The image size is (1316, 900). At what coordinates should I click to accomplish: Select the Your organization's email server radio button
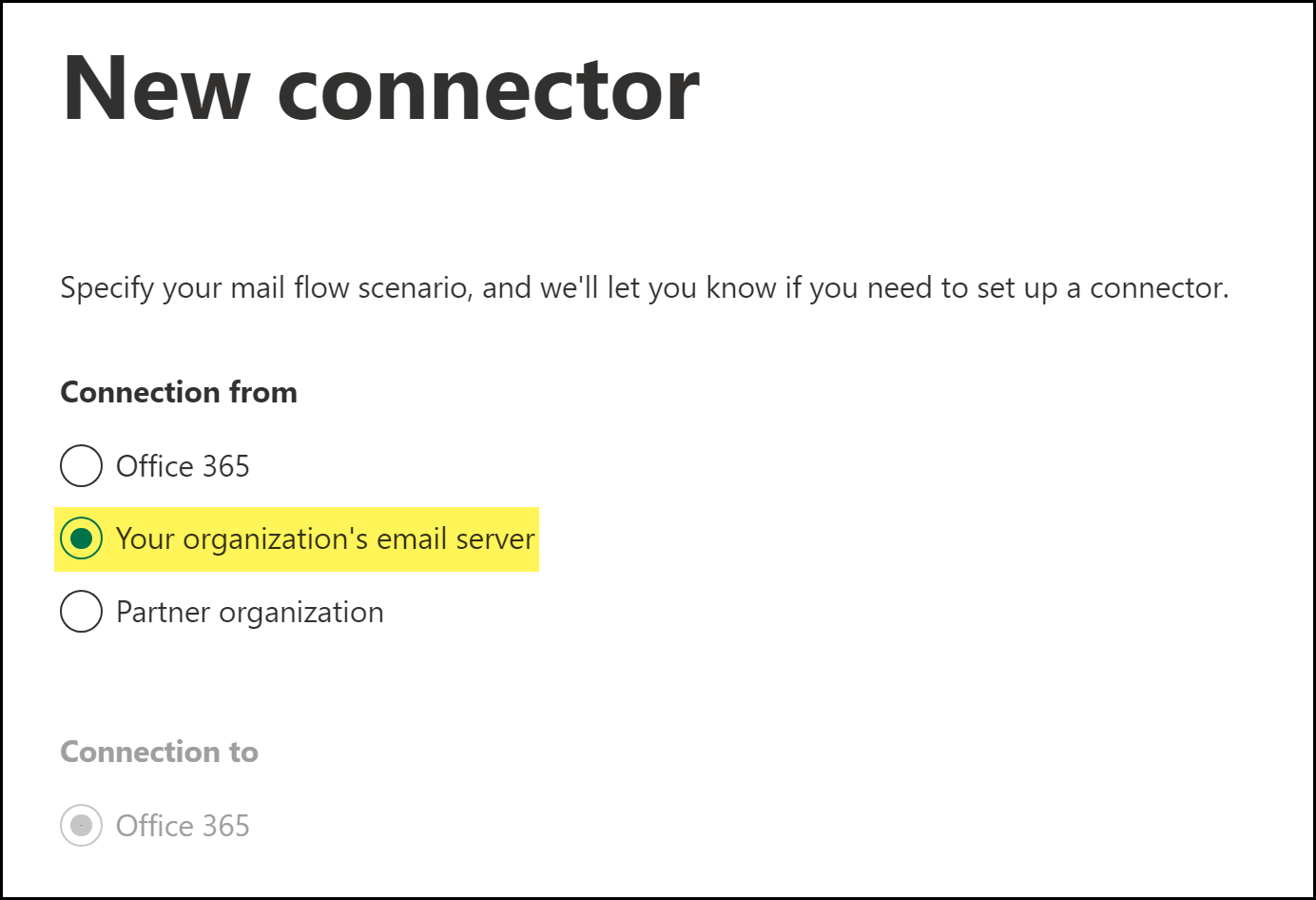(81, 538)
